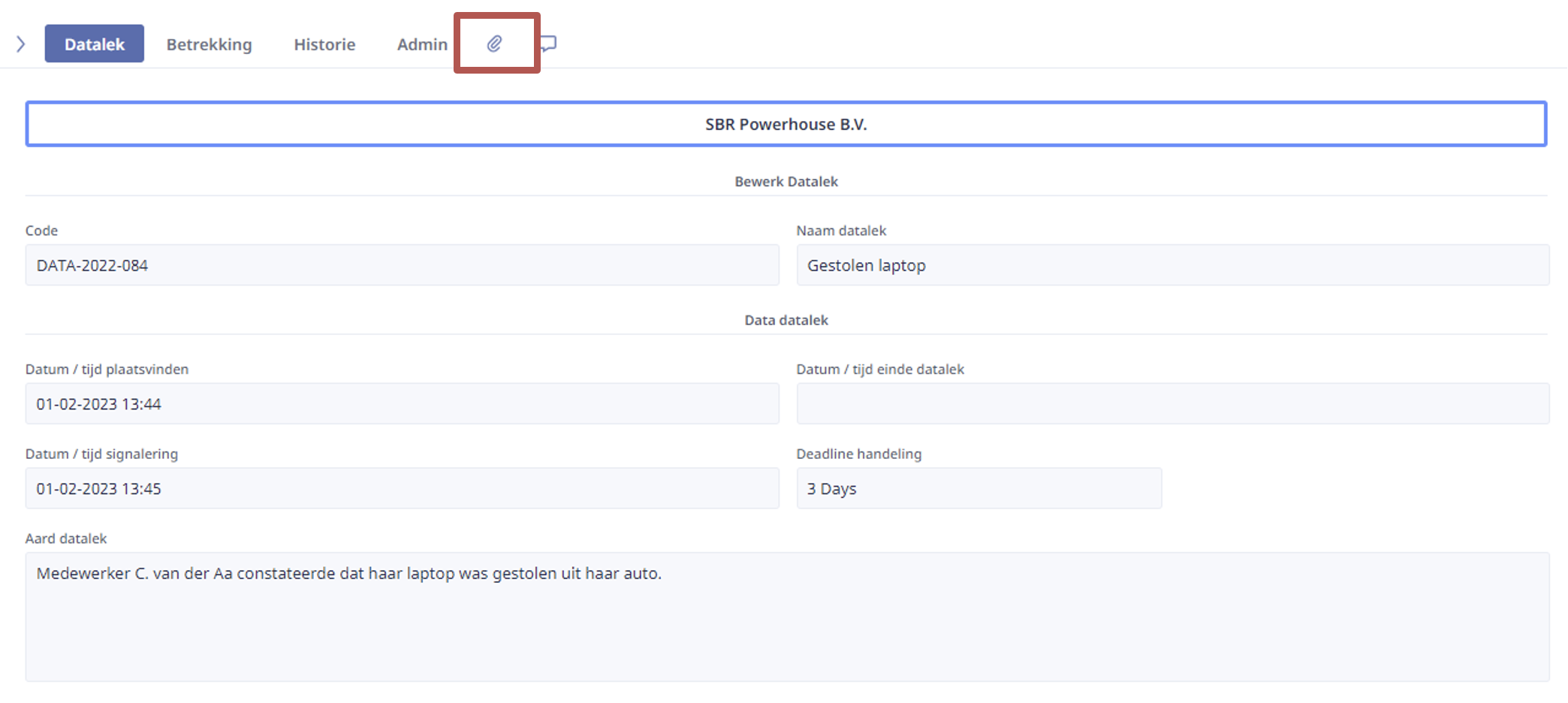The height and width of the screenshot is (703, 1568).
Task: Open the Historie tab
Action: (x=324, y=44)
